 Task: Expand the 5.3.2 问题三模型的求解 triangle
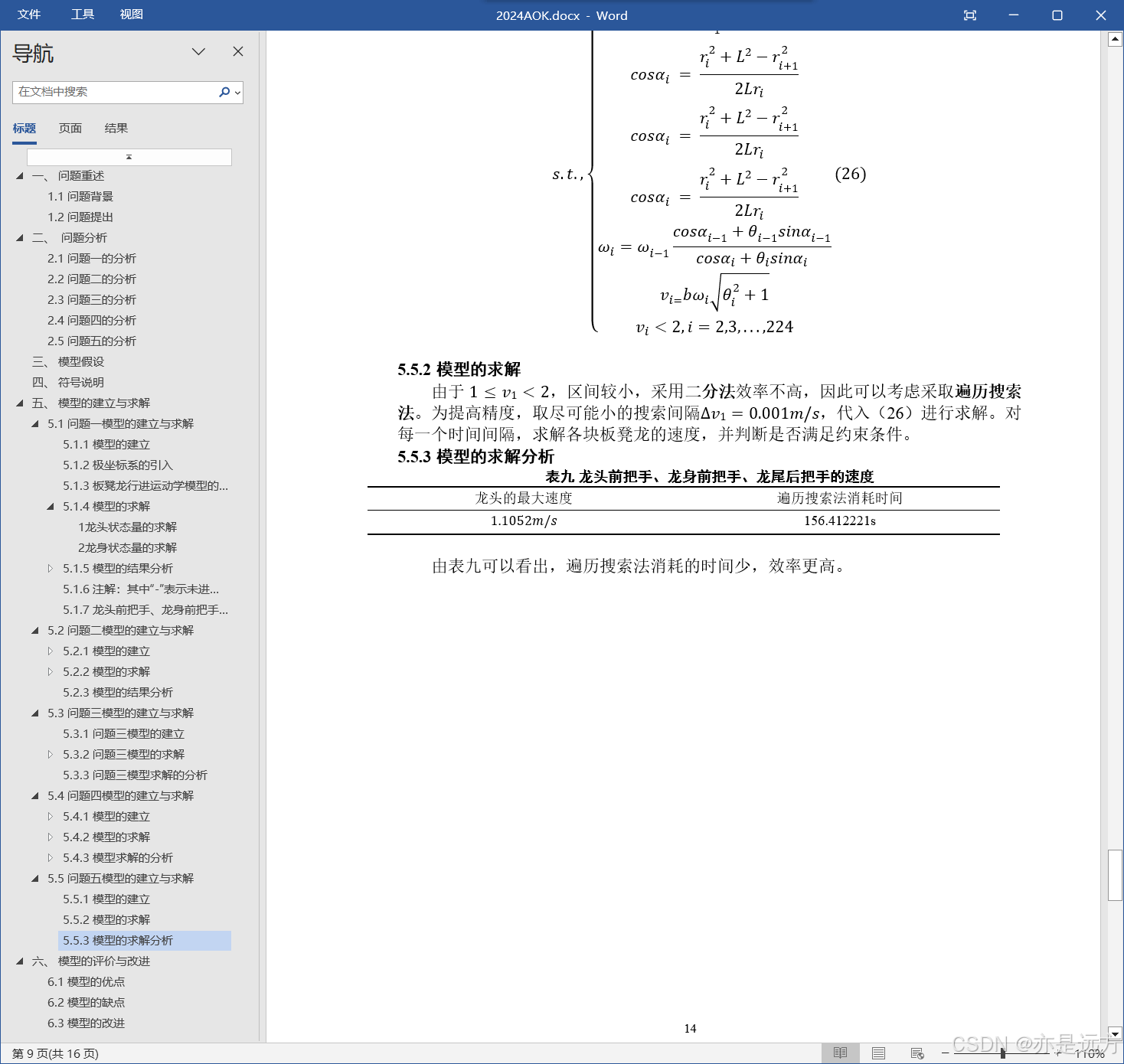[51, 755]
